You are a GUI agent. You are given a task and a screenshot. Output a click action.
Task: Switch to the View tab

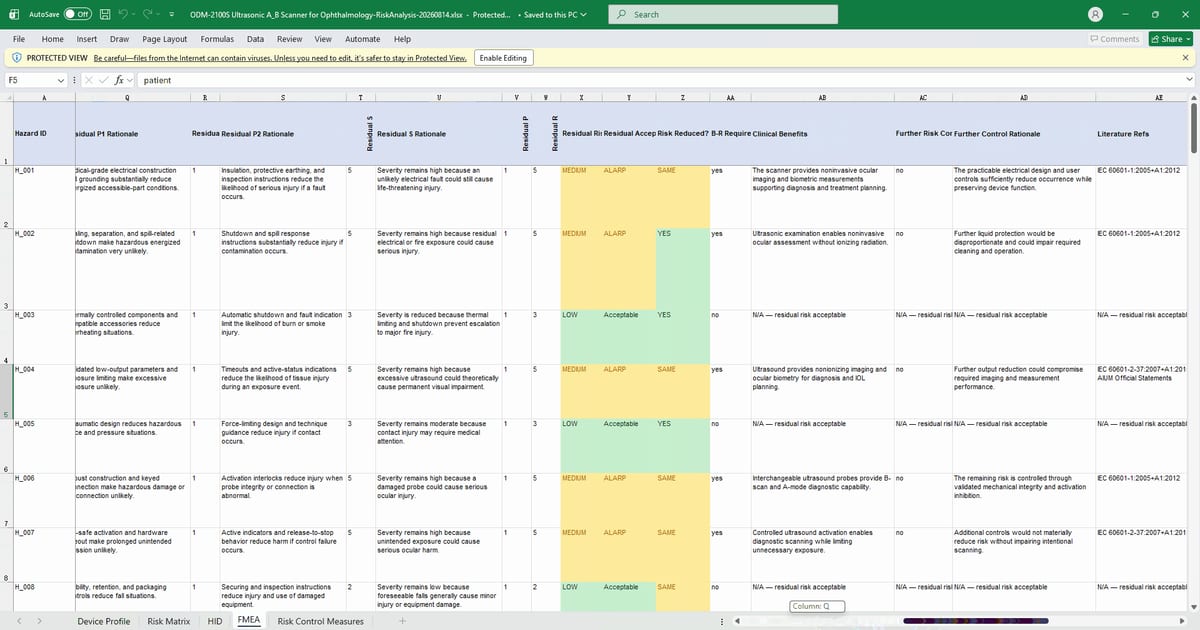[323, 39]
